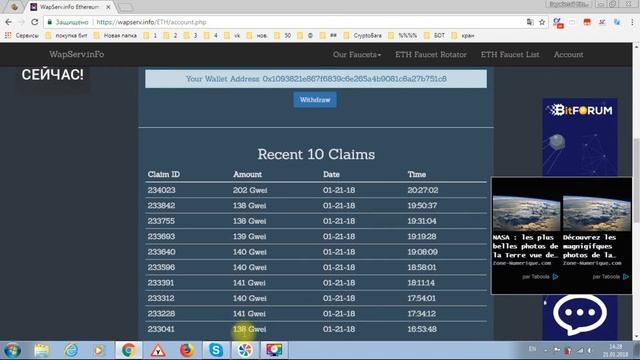Click the time 17:54:01
This screenshot has height=360, width=640.
pyautogui.click(x=422, y=298)
